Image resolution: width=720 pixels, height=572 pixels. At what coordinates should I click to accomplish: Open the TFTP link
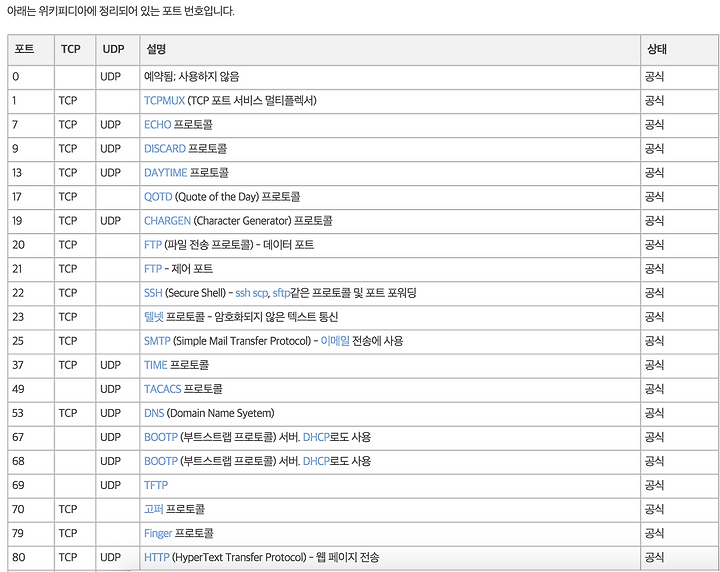click(x=156, y=485)
